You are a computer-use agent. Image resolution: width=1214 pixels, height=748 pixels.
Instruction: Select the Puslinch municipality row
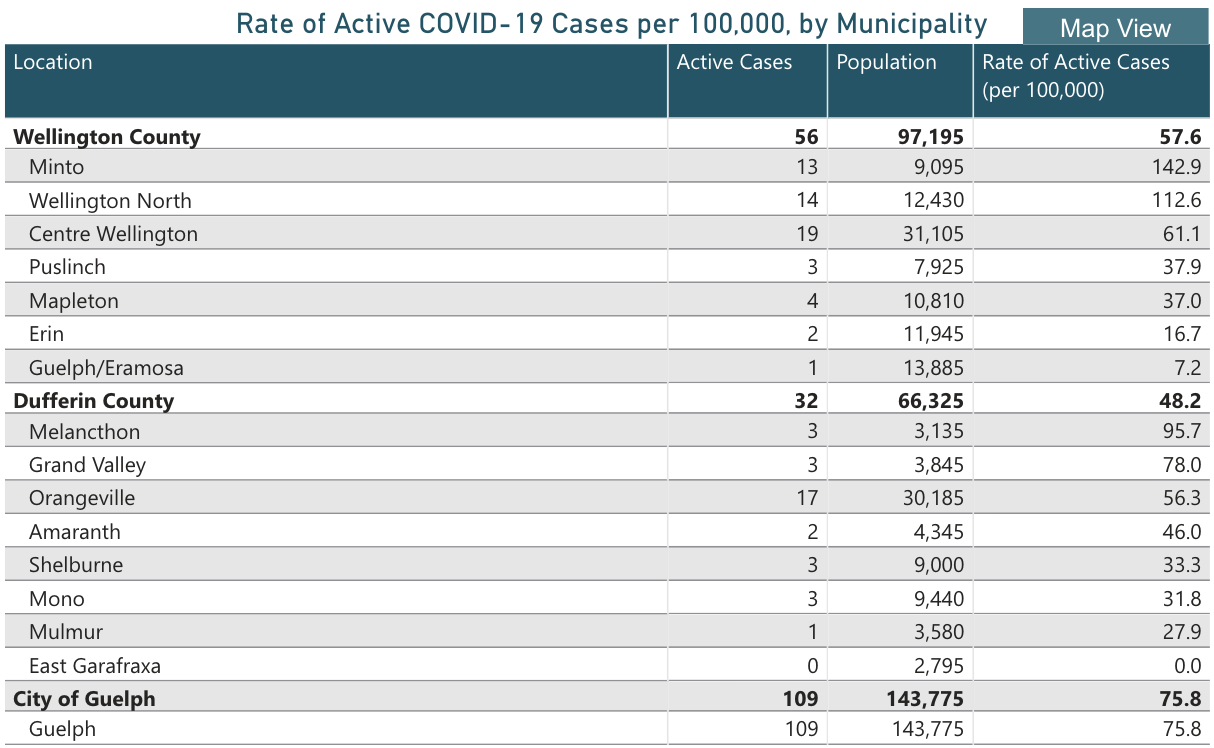pyautogui.click(x=67, y=267)
